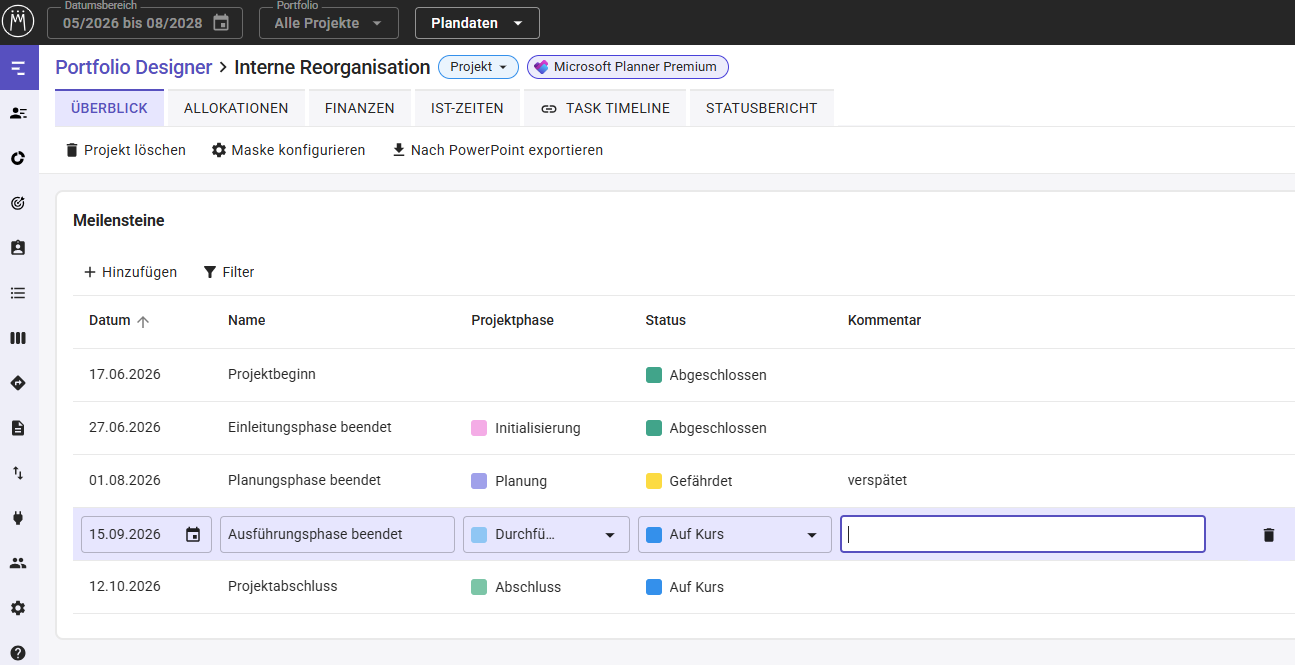Delete the Ausführungsphase beendet milestone row
This screenshot has width=1295, height=665.
(1269, 535)
